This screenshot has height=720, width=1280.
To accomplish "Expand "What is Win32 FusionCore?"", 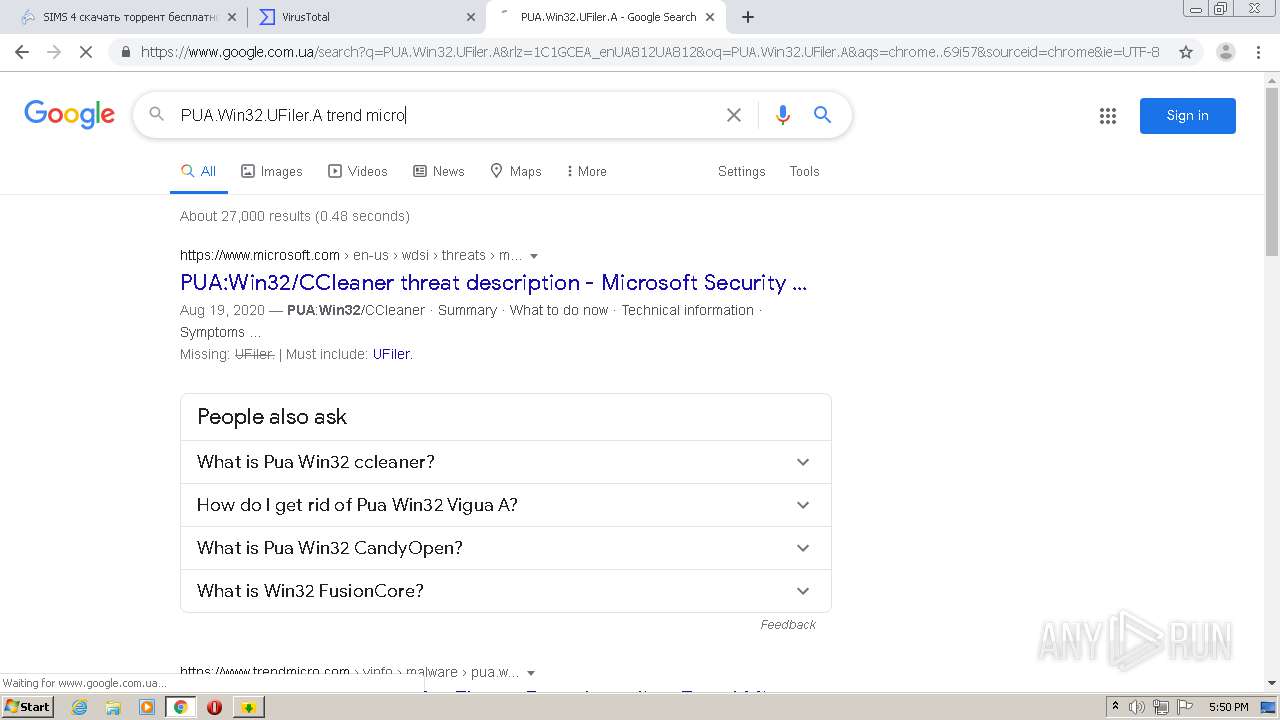I will 506,591.
